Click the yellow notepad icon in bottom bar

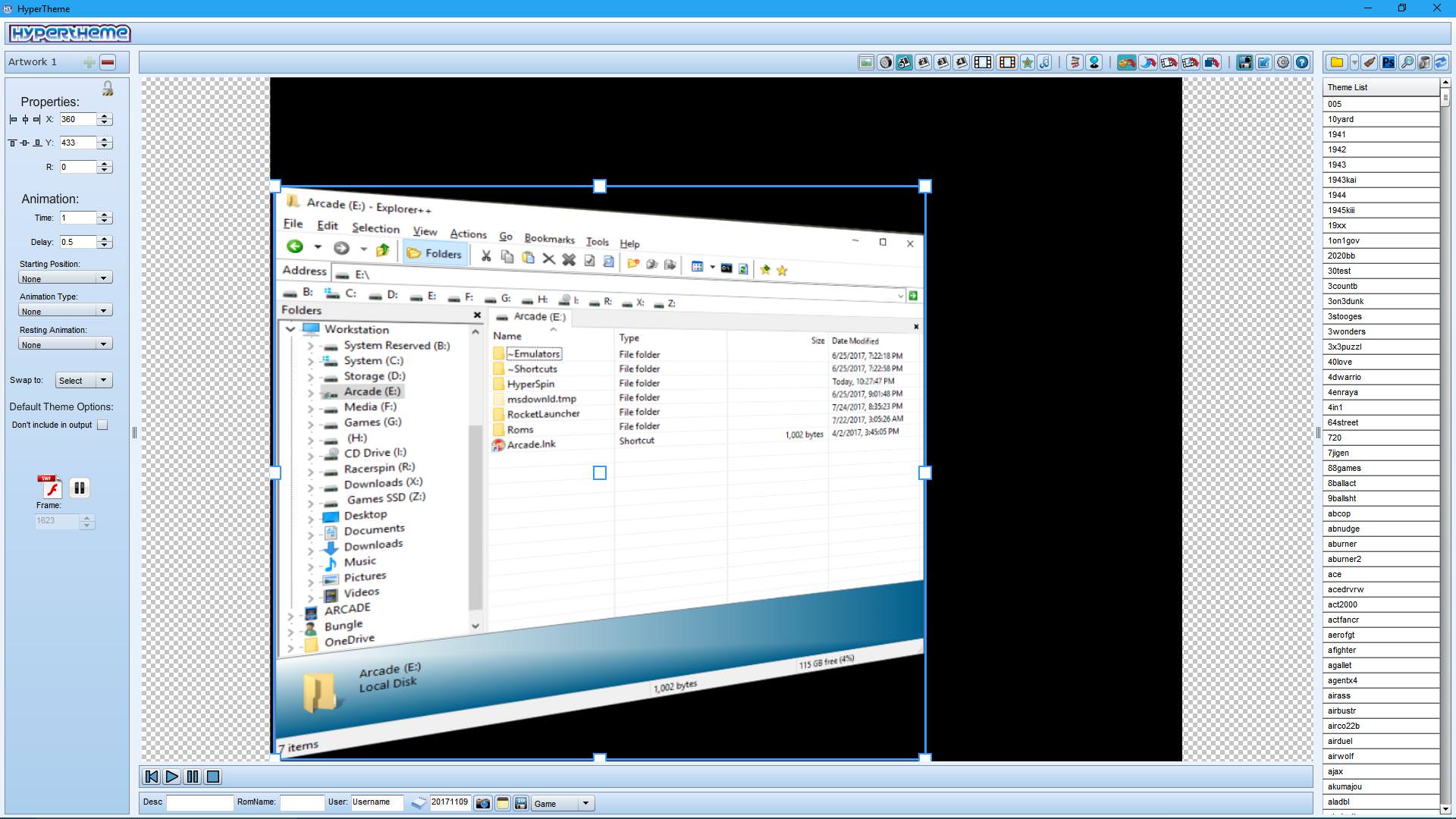pyautogui.click(x=502, y=804)
